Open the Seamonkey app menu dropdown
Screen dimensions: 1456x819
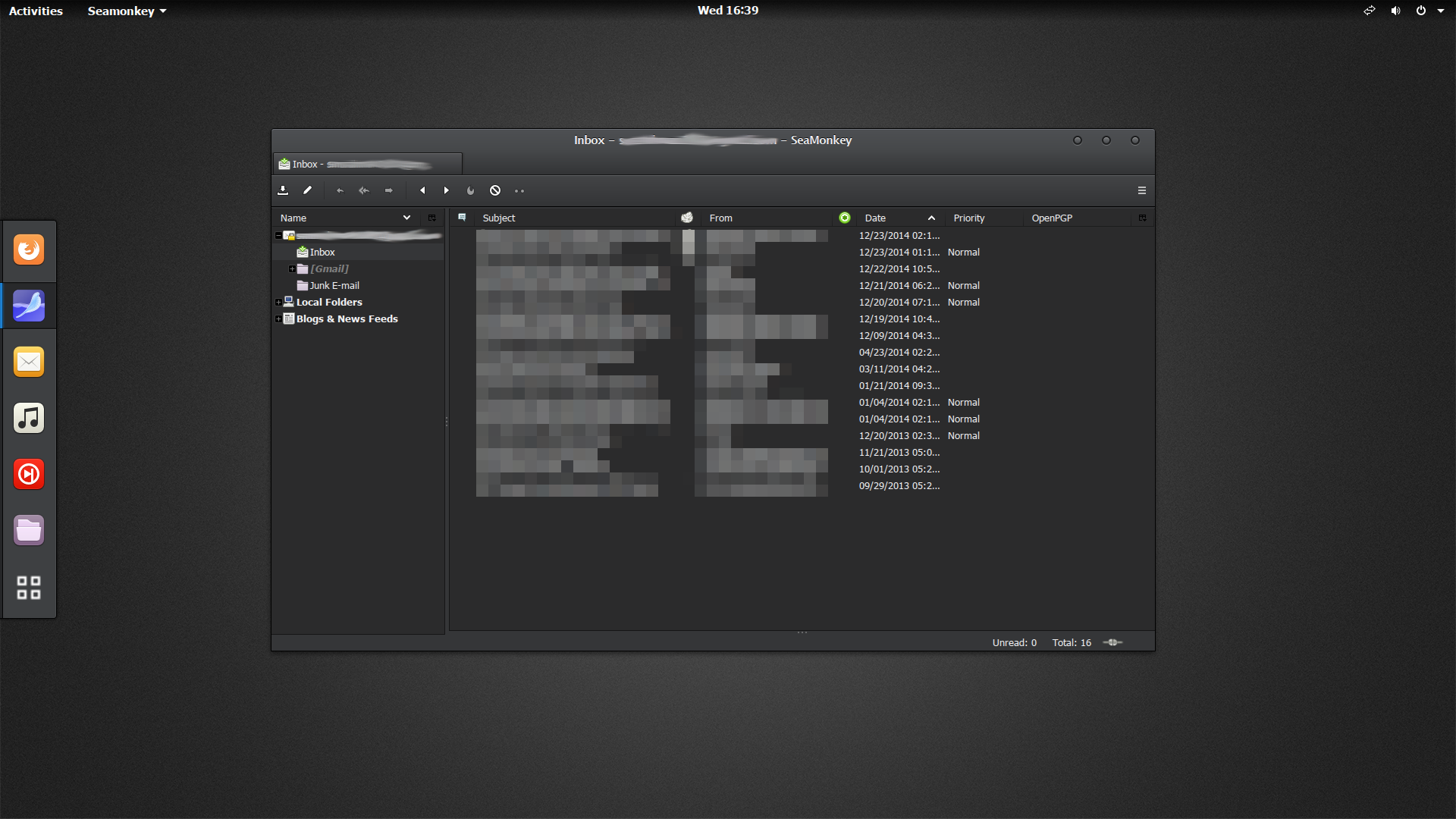pos(127,11)
